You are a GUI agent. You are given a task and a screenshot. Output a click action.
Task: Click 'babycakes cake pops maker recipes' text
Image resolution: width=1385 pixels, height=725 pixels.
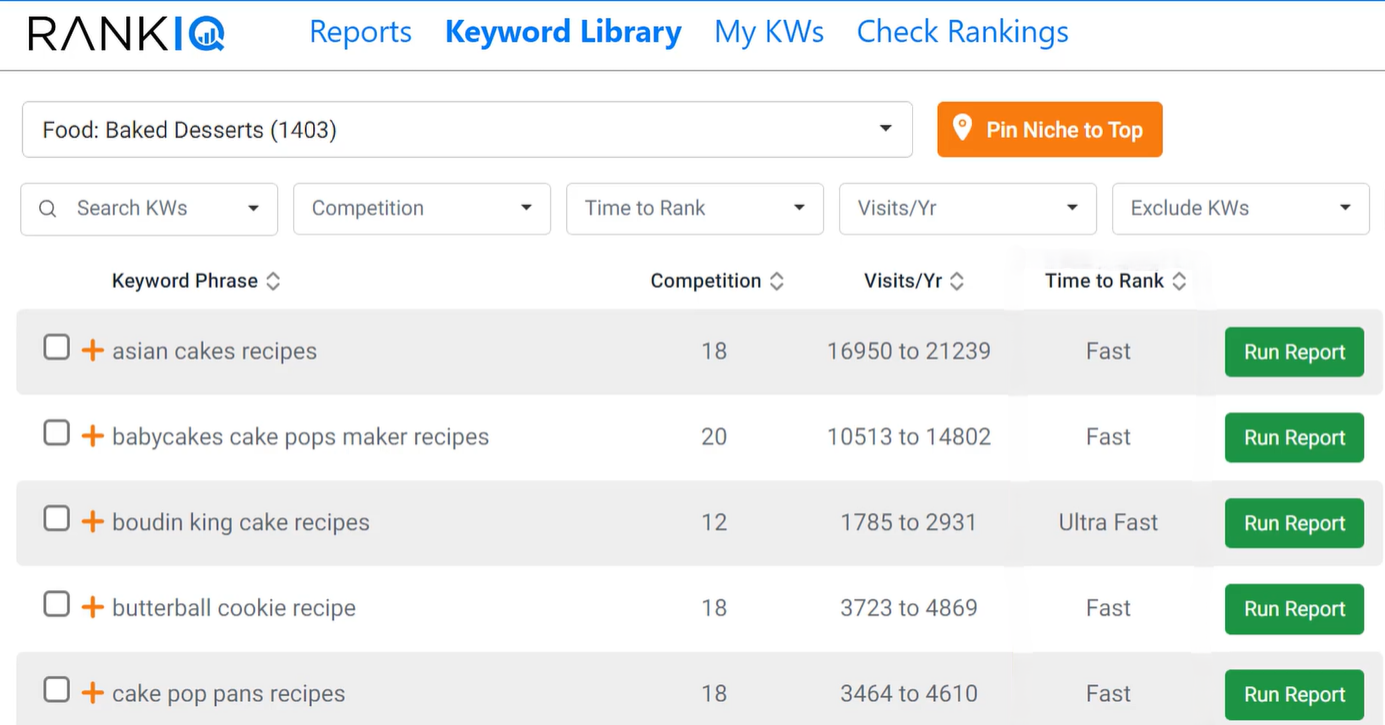coord(300,437)
